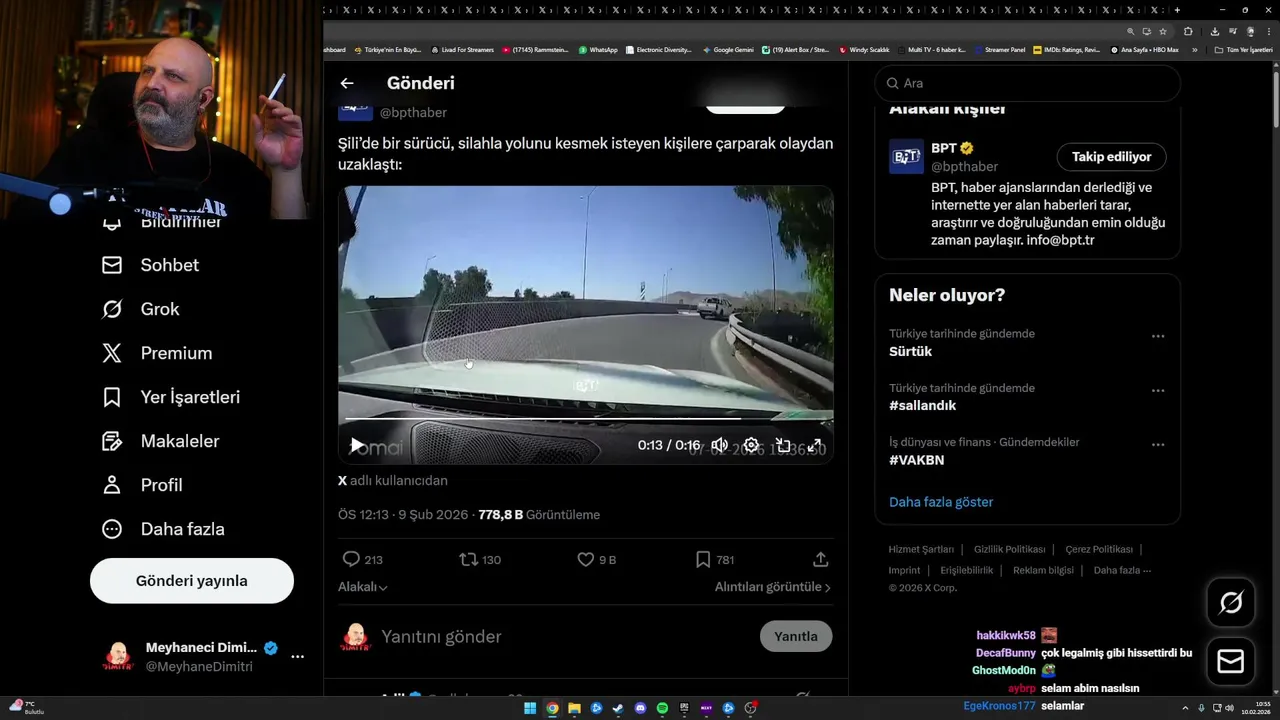The image size is (1280, 720).
Task: Open Steam from taskbar
Action: click(618, 708)
